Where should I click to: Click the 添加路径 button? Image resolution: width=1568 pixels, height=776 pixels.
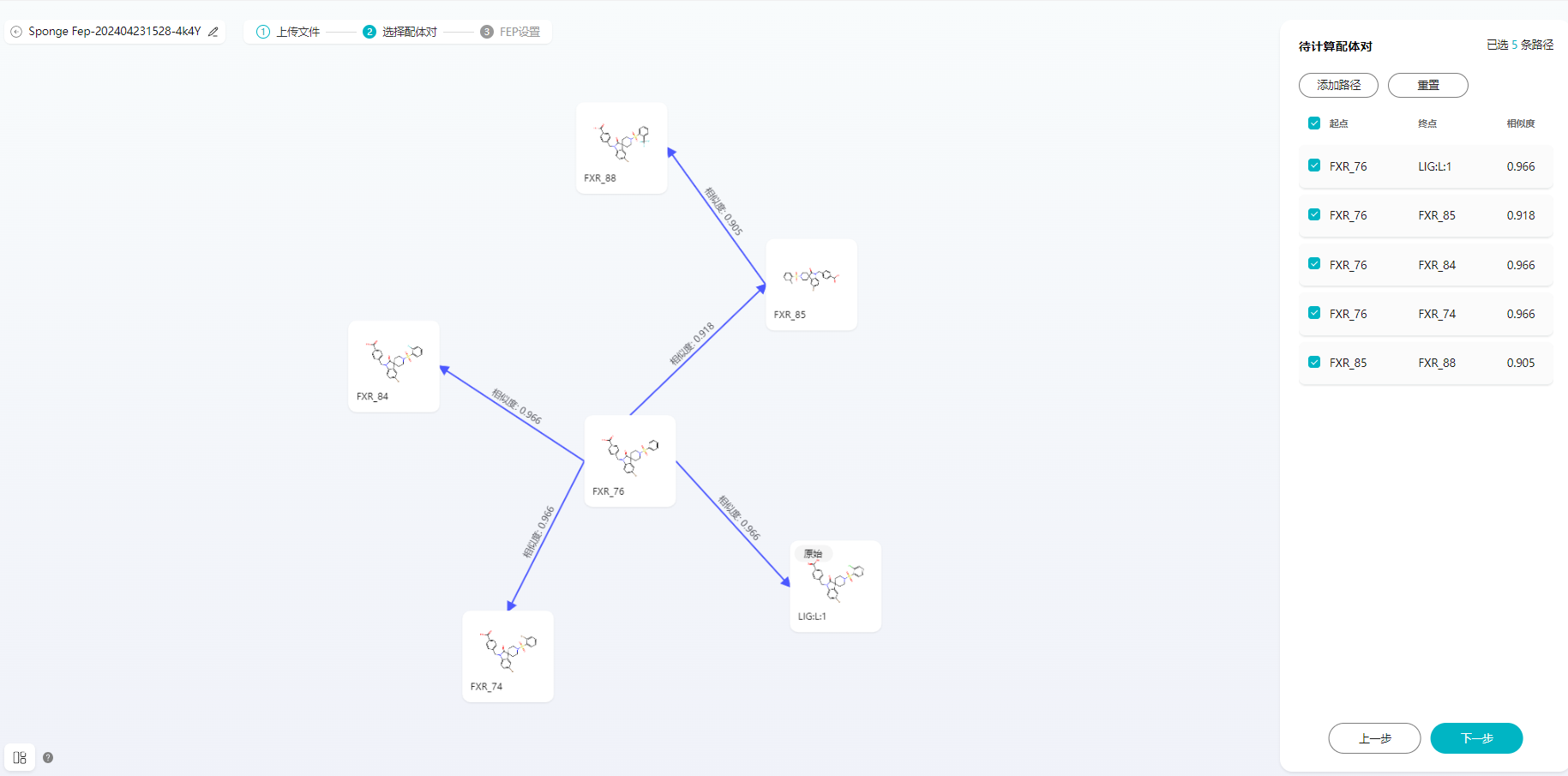1338,85
